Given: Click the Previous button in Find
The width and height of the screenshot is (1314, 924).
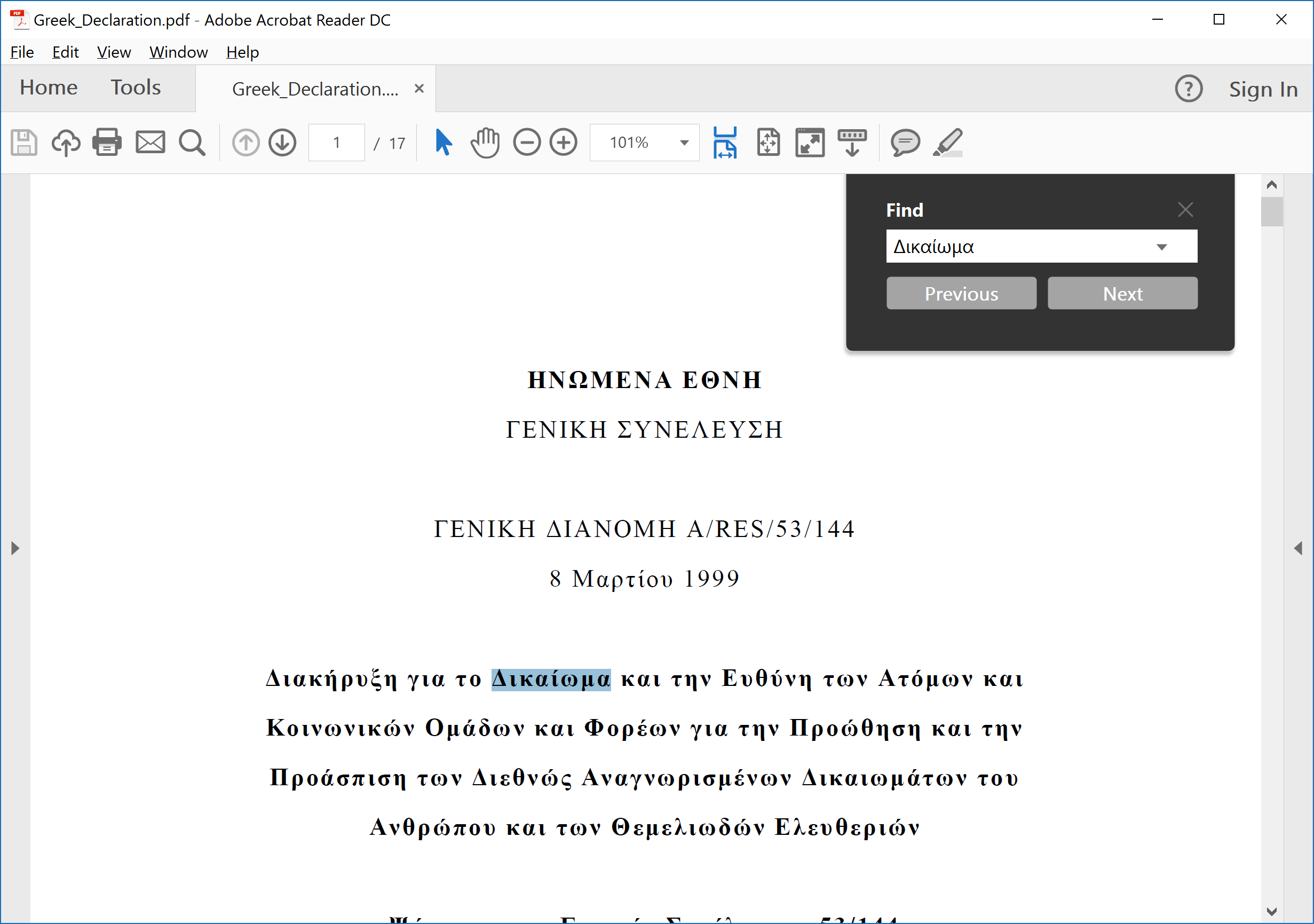Looking at the screenshot, I should (x=961, y=294).
